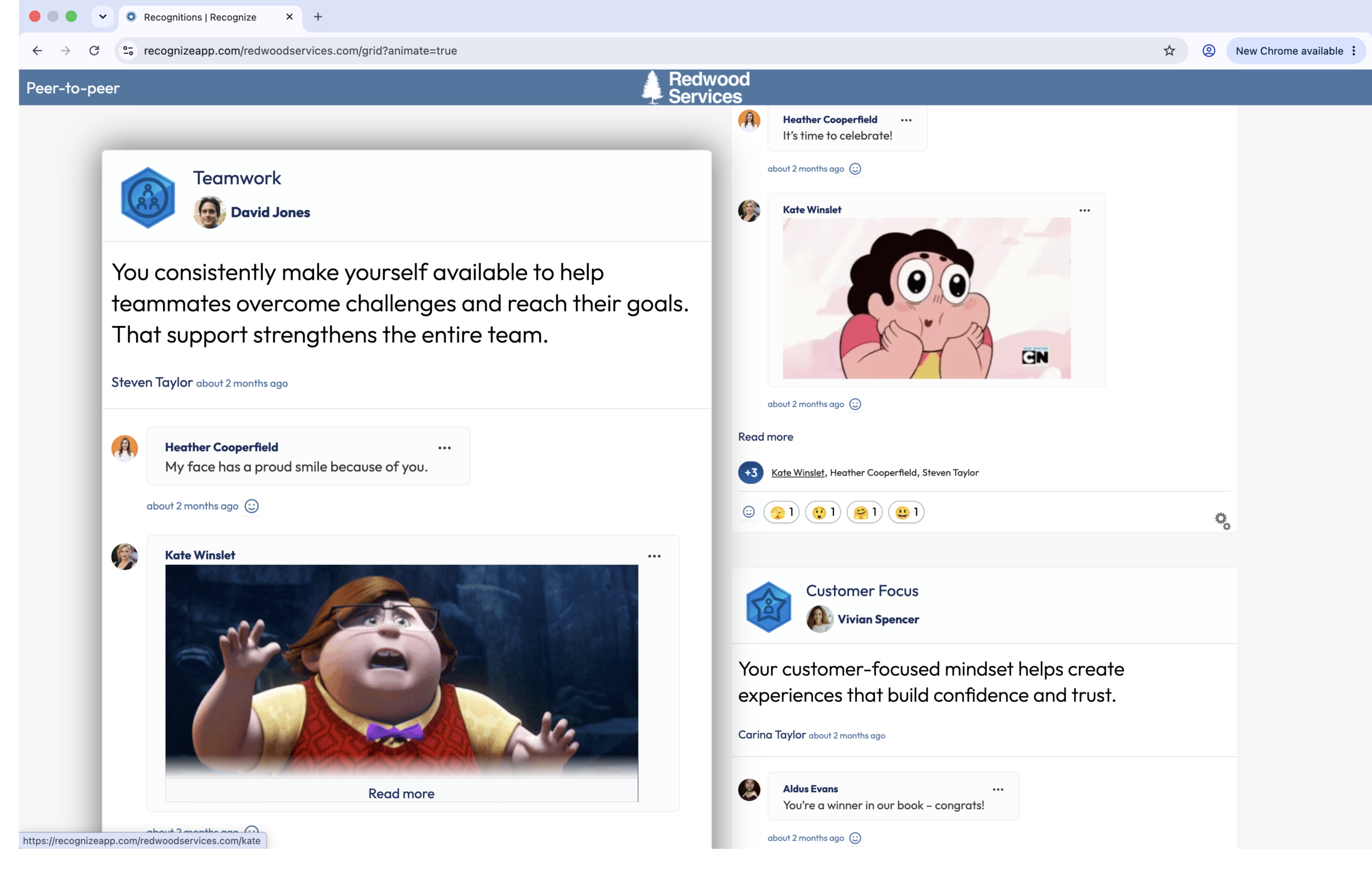Click Kate Winslet's name above the Teamwork GIF
The height and width of the screenshot is (871, 1372).
(x=200, y=555)
